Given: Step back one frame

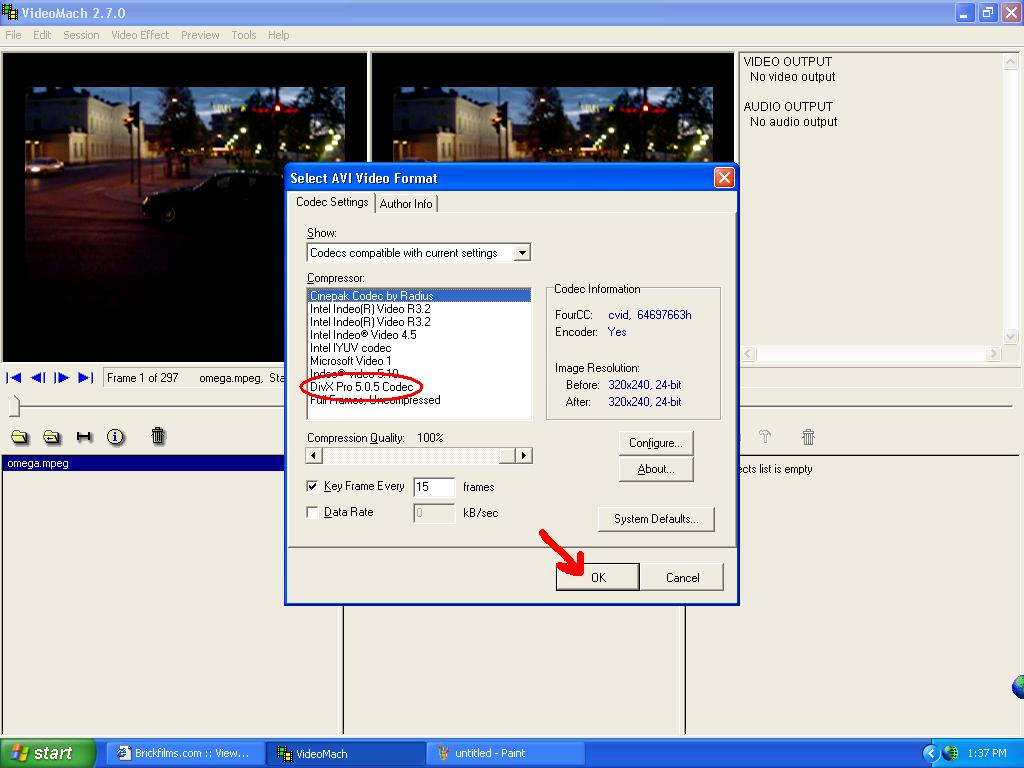Looking at the screenshot, I should coord(38,377).
